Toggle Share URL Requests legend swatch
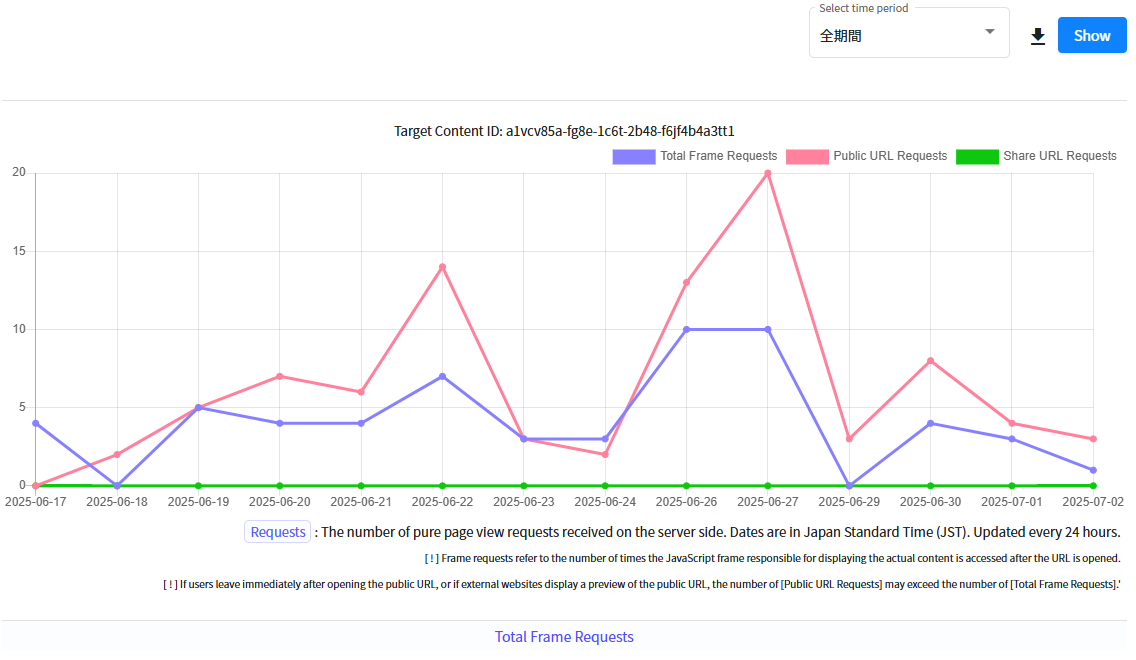This screenshot has width=1136, height=660. pyautogui.click(x=977, y=156)
